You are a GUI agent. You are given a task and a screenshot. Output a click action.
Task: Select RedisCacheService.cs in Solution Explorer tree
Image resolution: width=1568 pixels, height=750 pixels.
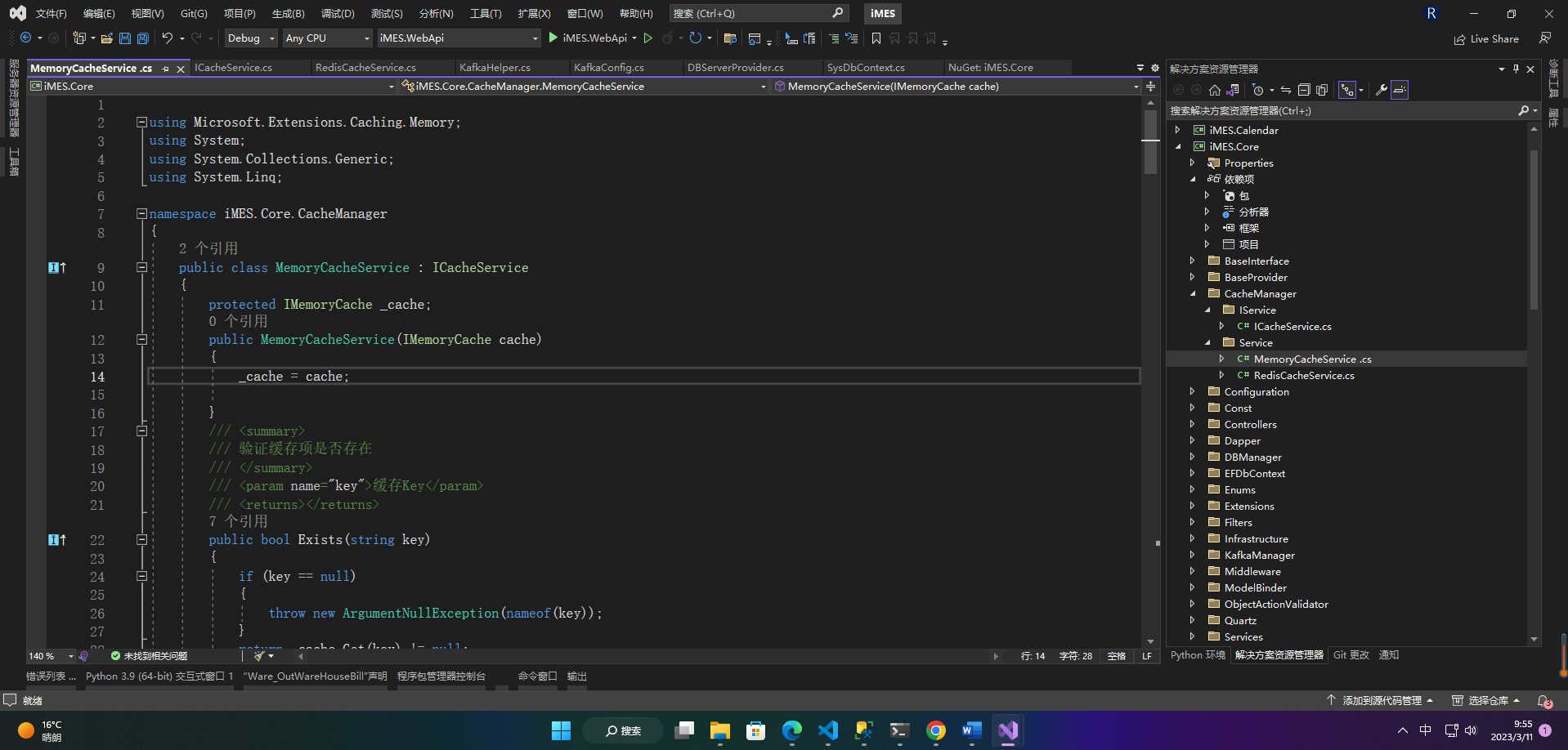pos(1304,375)
